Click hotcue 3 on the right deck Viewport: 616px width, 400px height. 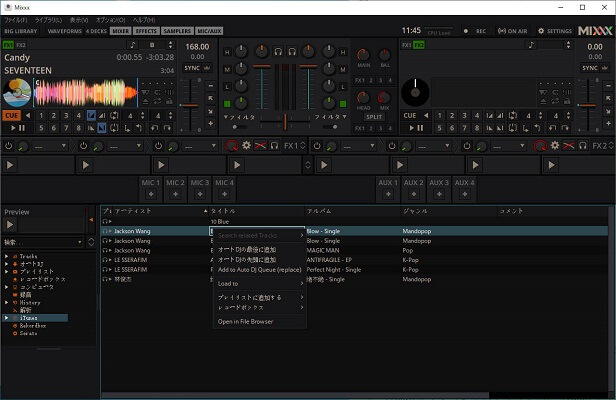(x=464, y=116)
